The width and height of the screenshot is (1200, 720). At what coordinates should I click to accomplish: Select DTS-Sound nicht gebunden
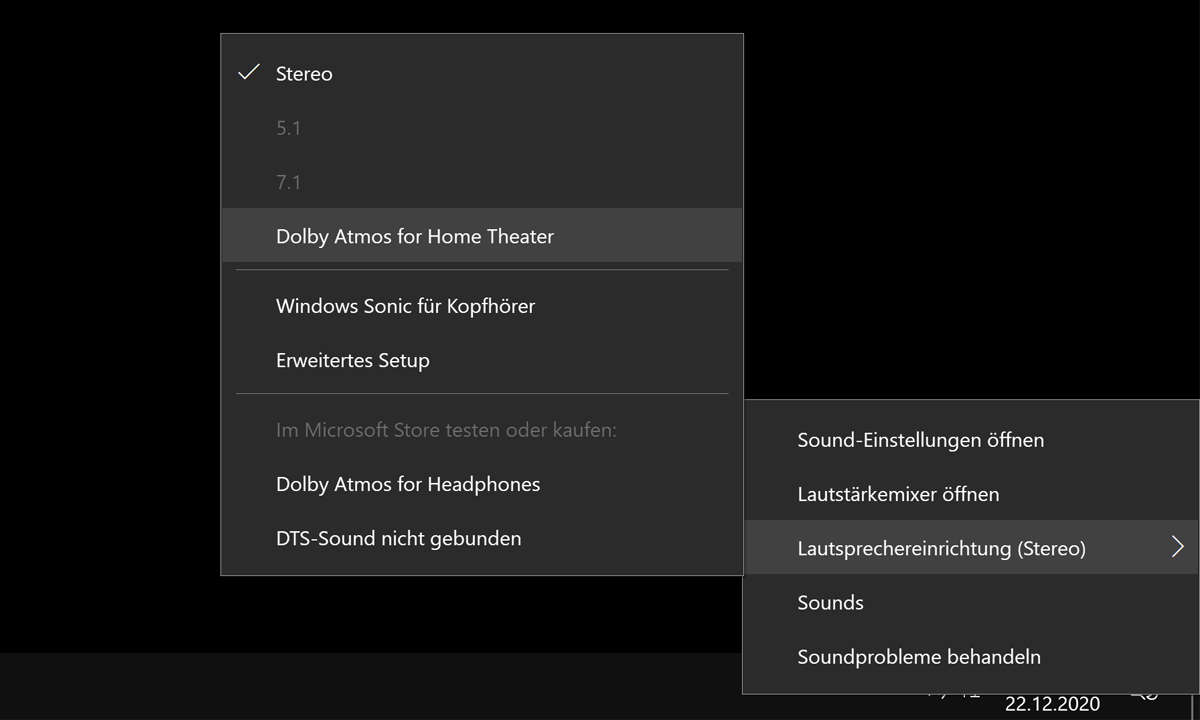click(x=482, y=538)
